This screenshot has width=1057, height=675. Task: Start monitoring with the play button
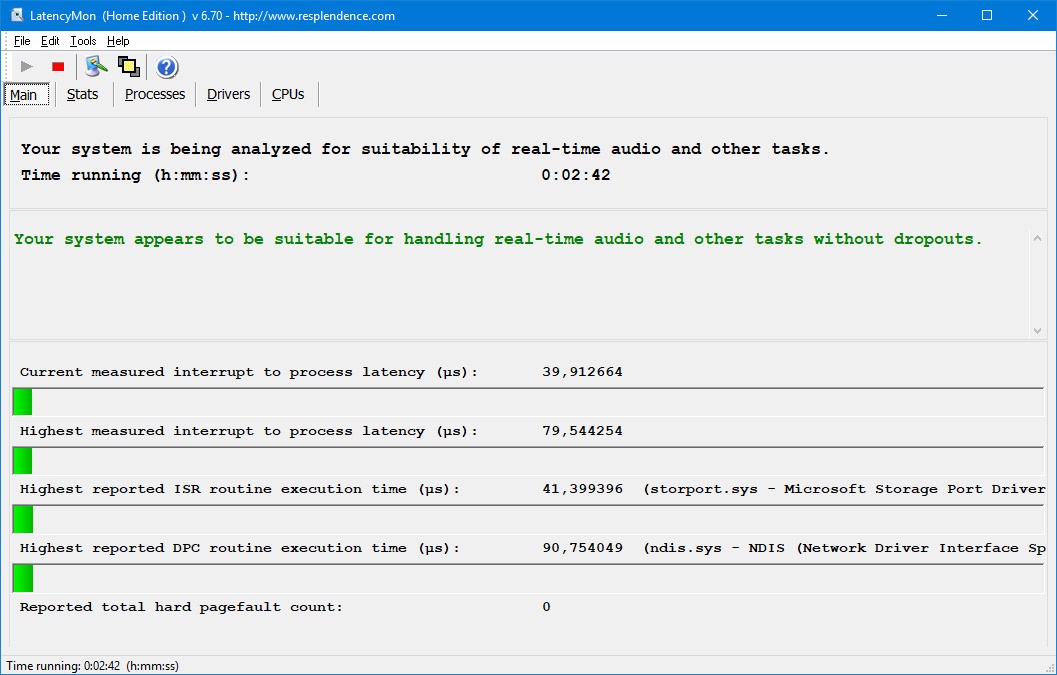point(27,67)
